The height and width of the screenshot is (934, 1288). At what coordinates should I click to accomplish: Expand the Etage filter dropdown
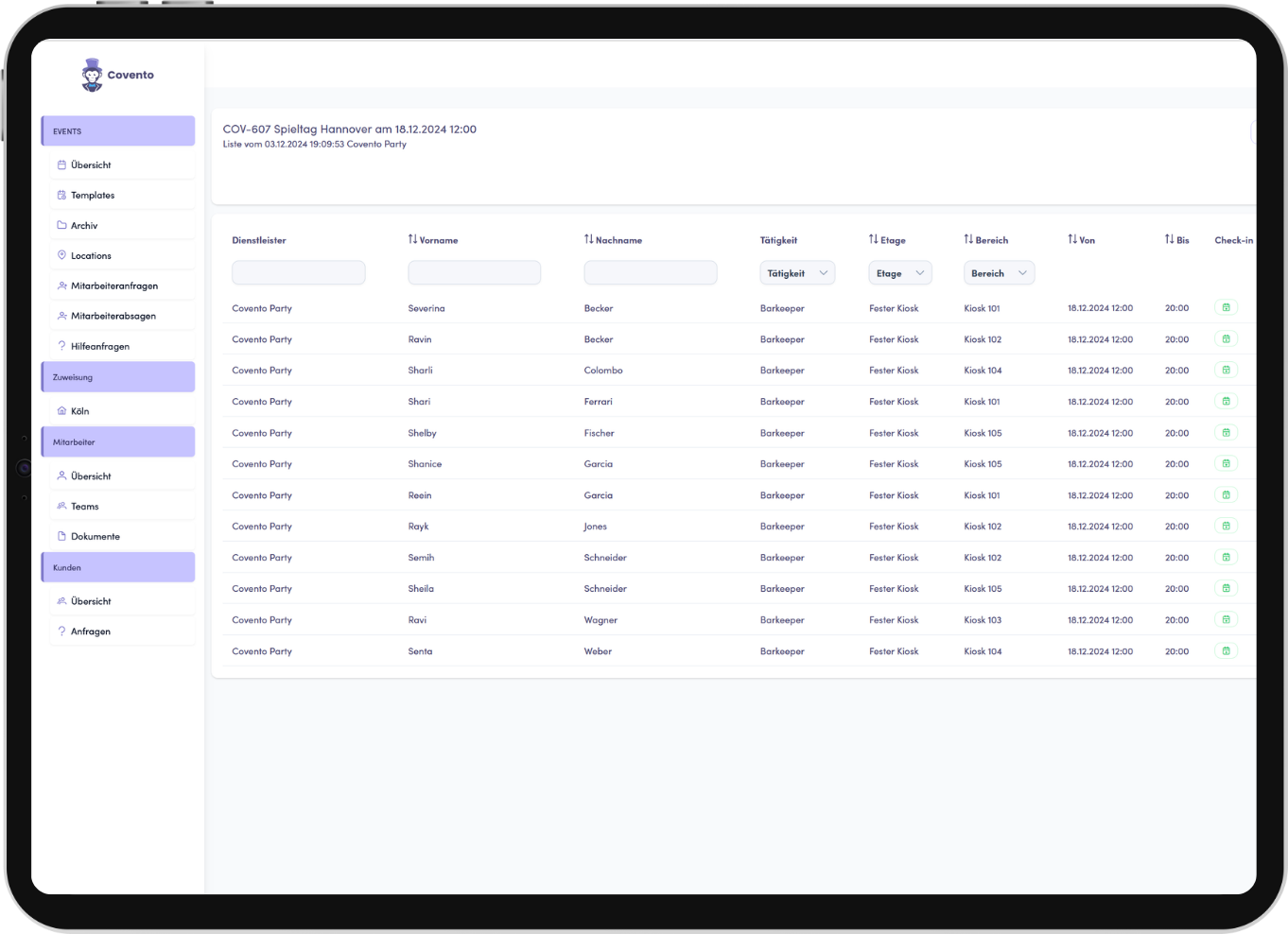pos(899,273)
